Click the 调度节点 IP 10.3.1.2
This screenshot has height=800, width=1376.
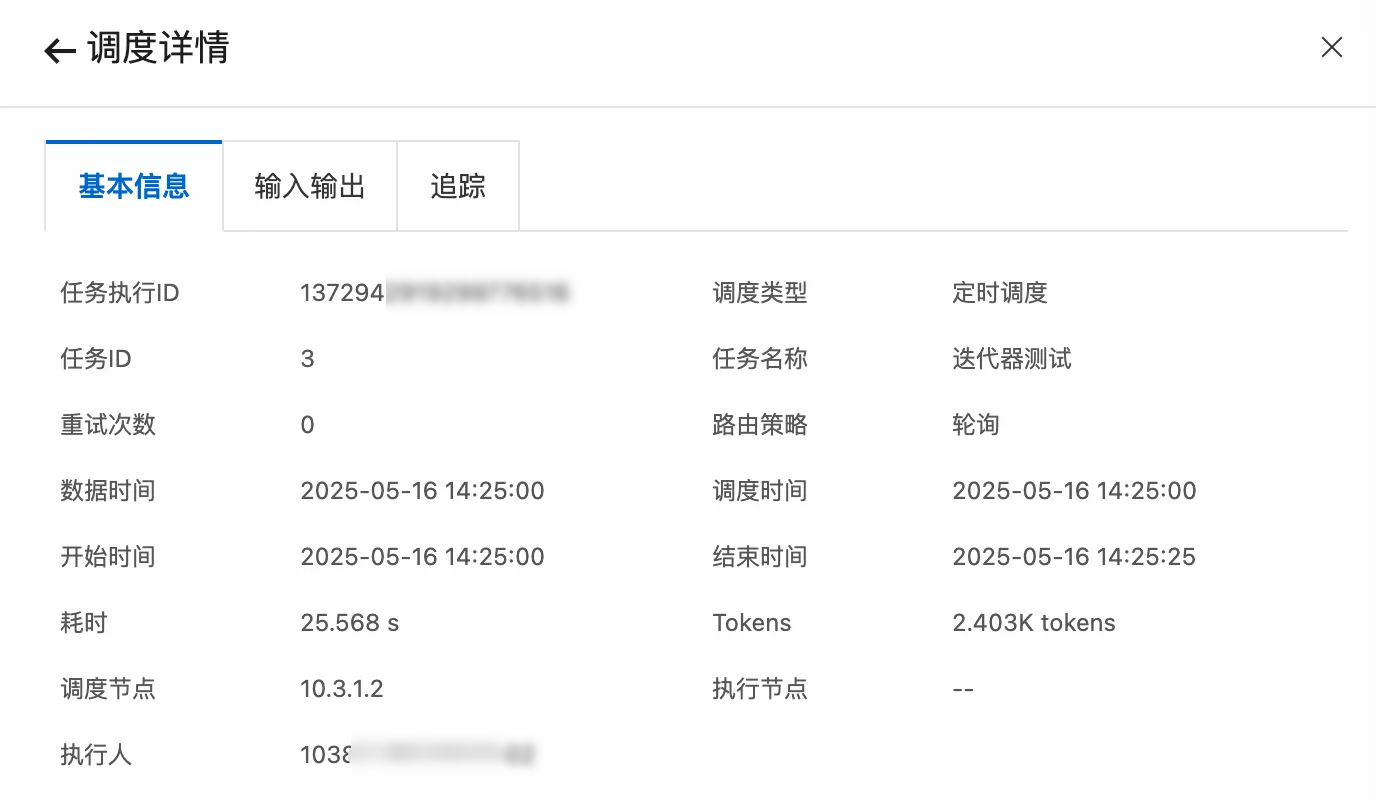[x=342, y=689]
